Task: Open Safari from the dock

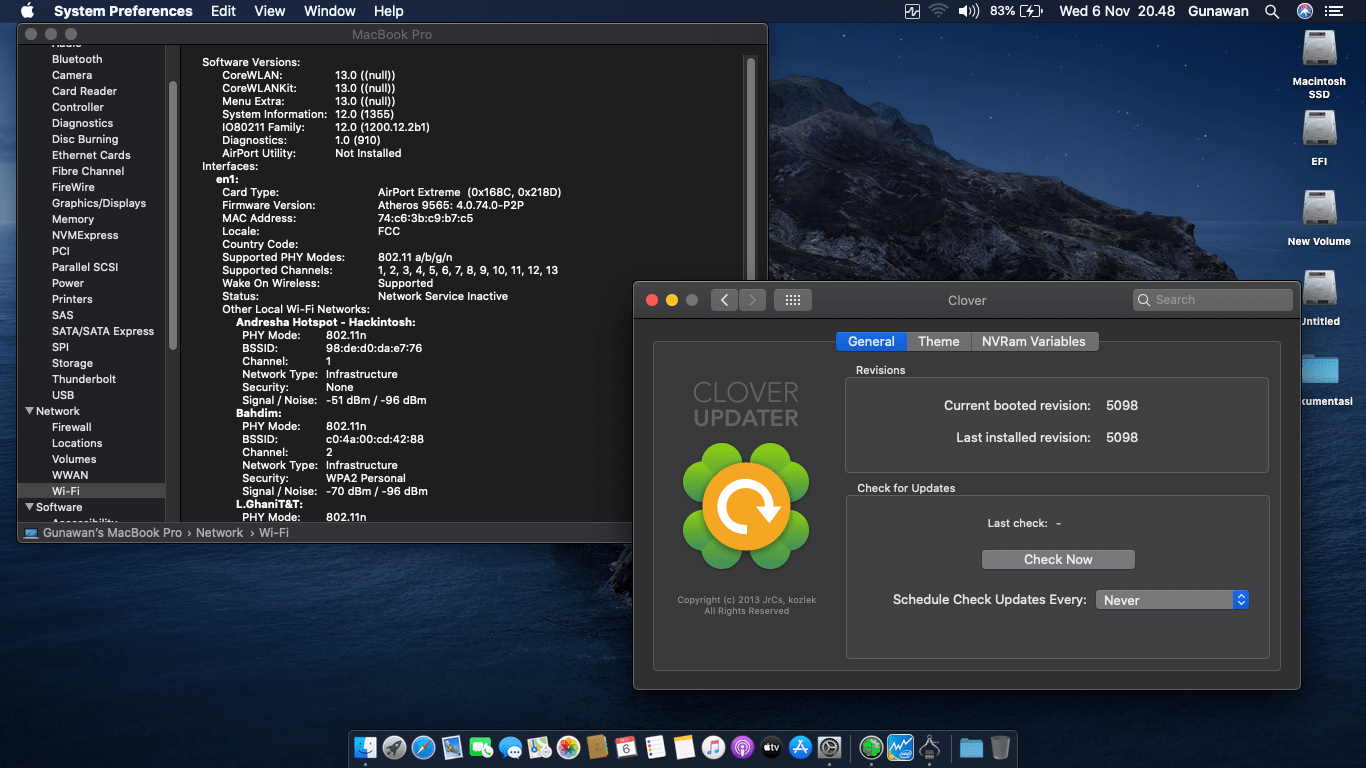Action: click(x=423, y=747)
